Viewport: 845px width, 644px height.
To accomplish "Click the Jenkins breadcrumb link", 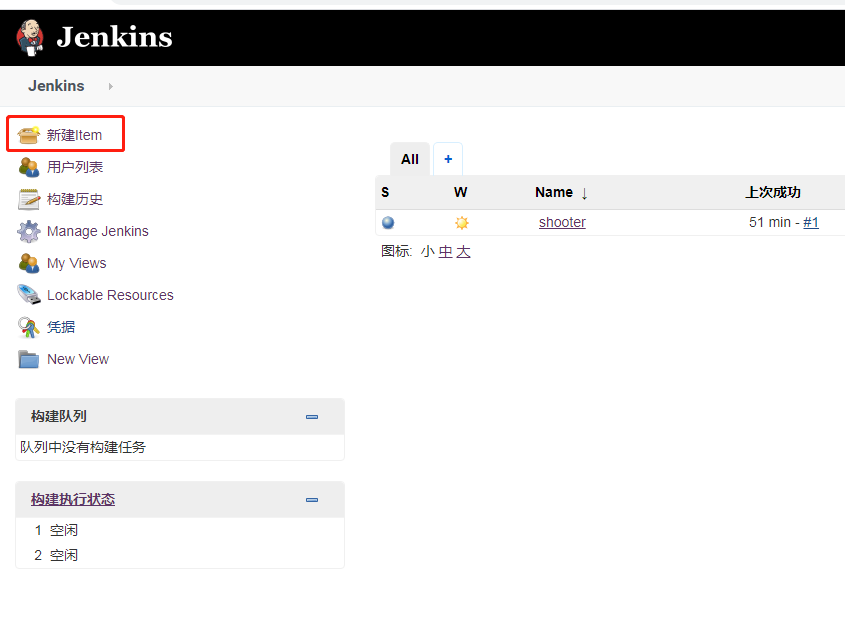I will (56, 86).
